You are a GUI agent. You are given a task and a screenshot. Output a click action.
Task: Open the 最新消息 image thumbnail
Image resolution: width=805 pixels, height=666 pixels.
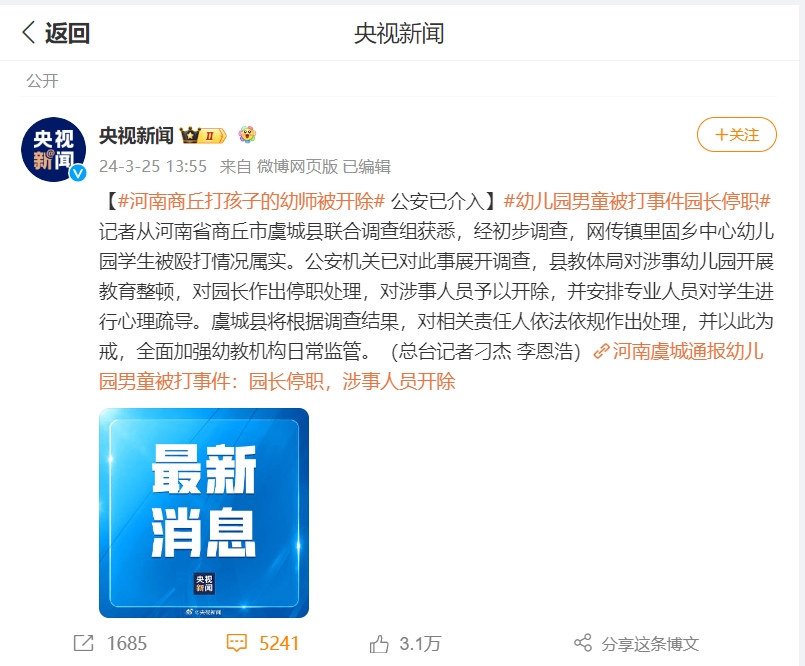pos(204,512)
